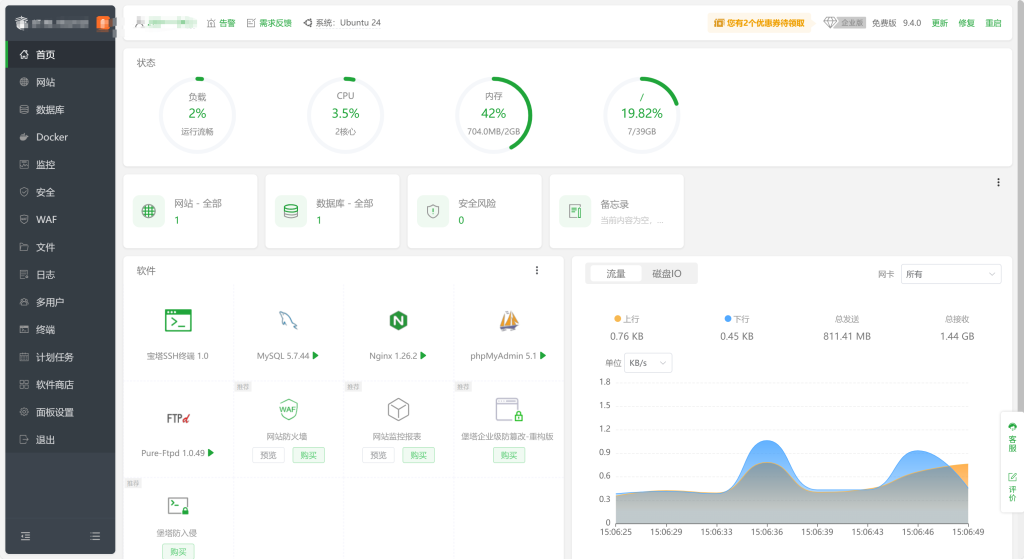The width and height of the screenshot is (1024, 559).
Task: Click 预览 under 网站防火墙
Action: click(x=268, y=455)
